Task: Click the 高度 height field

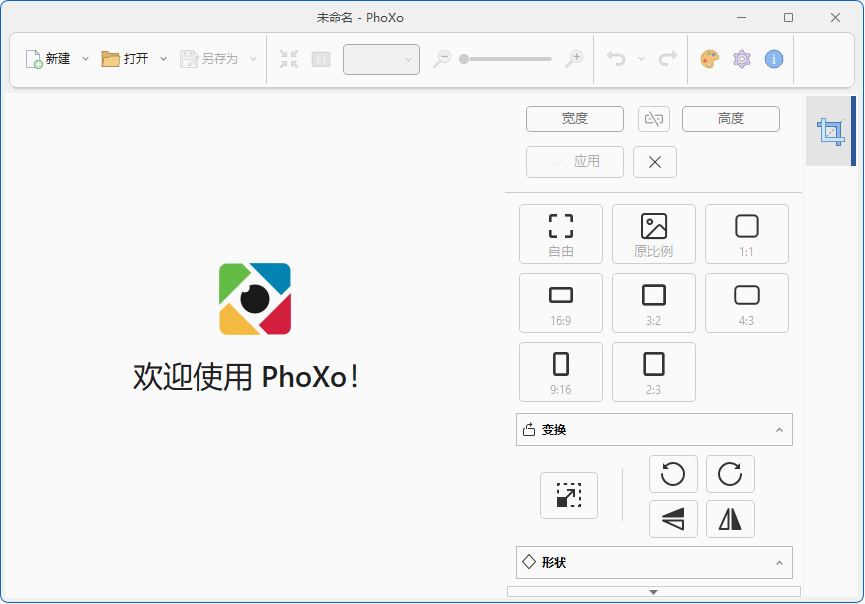Action: (731, 119)
